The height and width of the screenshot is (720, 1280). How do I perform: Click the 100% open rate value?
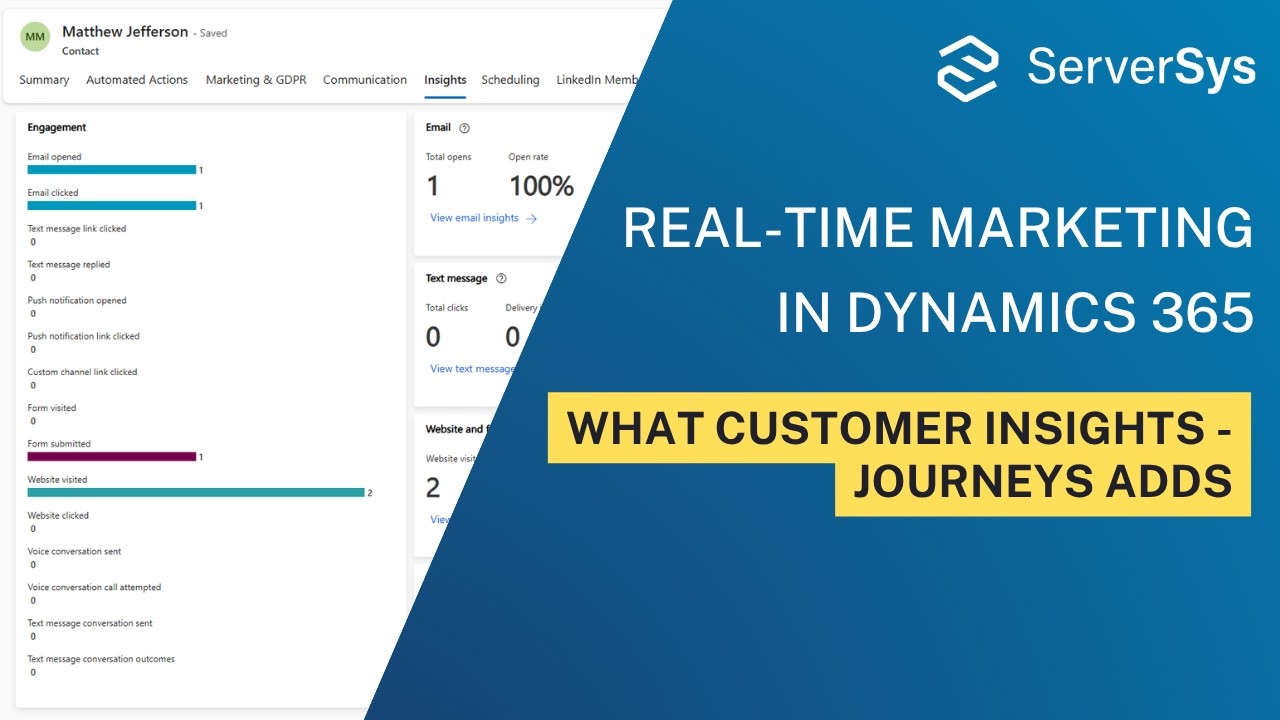542,186
